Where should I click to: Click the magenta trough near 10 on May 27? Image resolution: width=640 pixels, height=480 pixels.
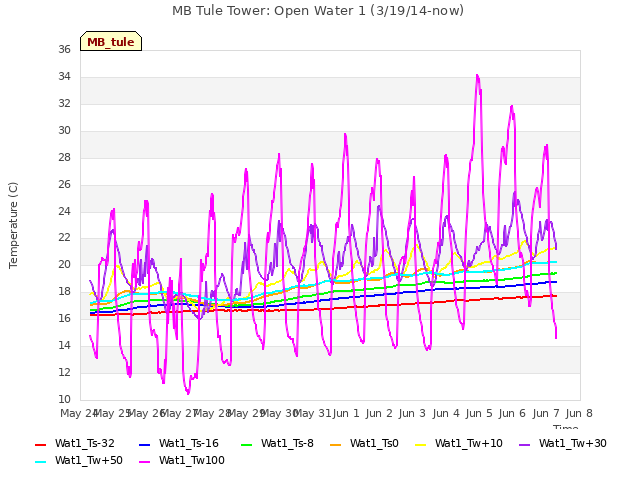pos(188,393)
